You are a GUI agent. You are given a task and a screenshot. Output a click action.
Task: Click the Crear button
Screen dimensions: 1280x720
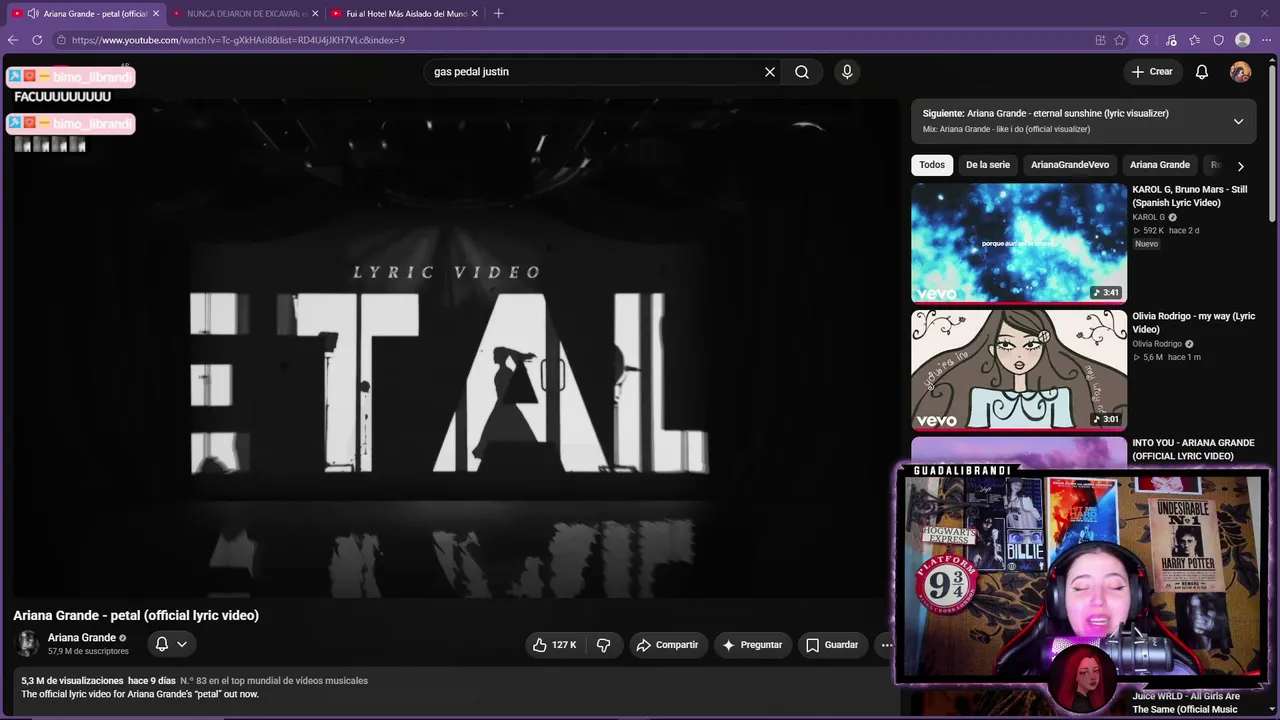(1152, 72)
